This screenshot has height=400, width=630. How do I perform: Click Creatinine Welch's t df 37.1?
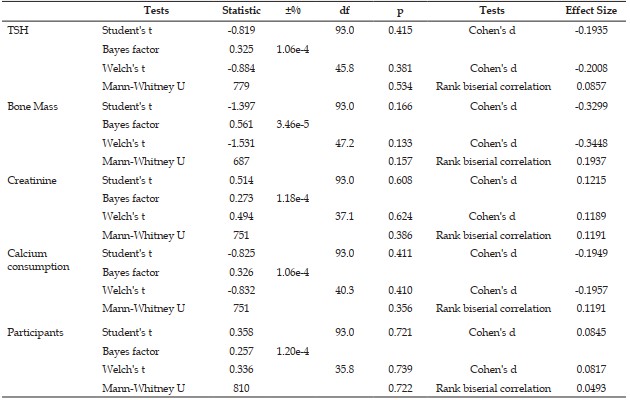click(x=344, y=216)
